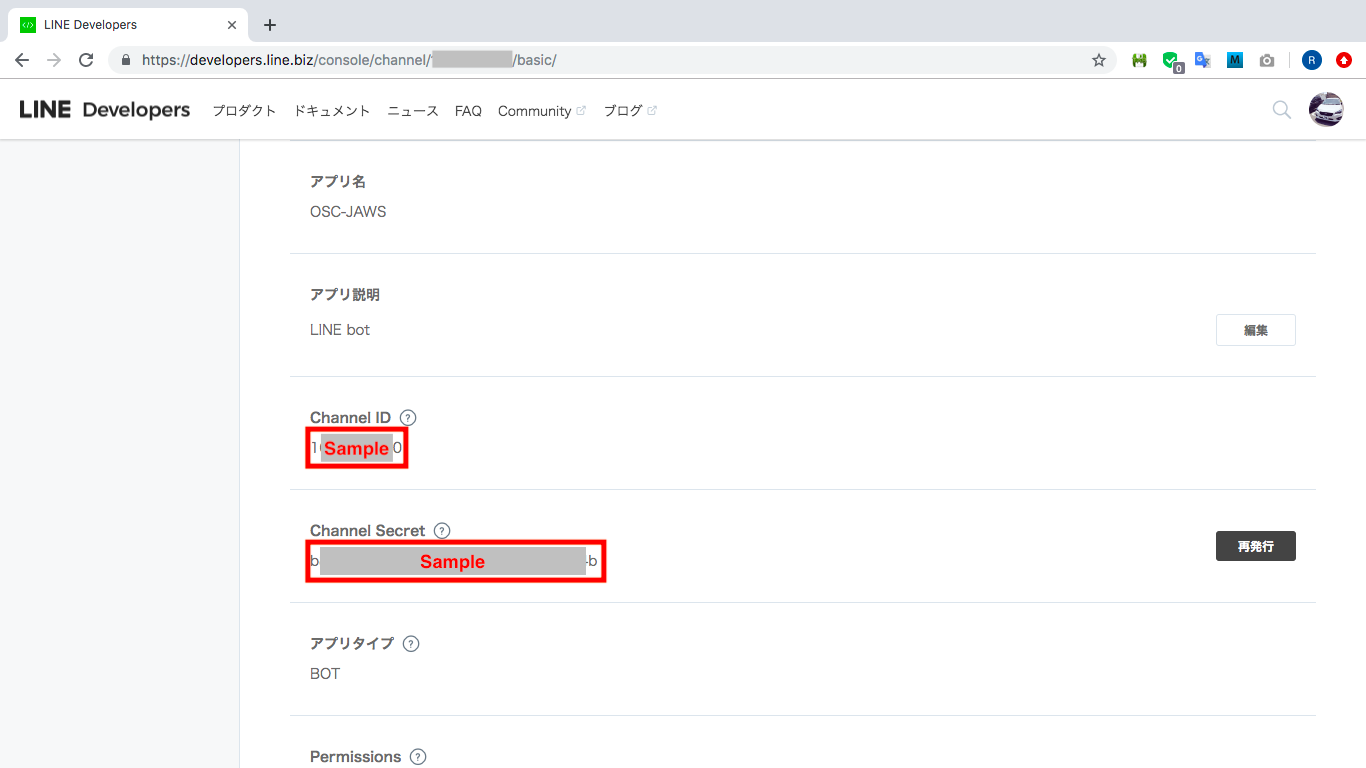Select the LINE Developers browser tab
This screenshot has height=768, width=1366.
[x=128, y=25]
